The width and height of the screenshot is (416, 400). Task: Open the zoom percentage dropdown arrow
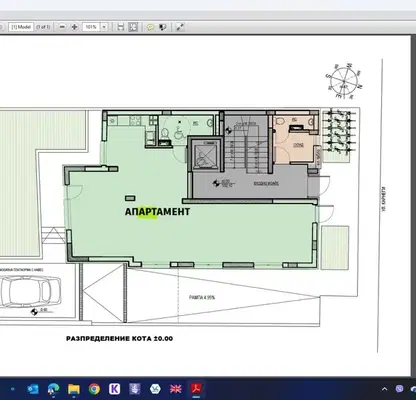coord(104,27)
